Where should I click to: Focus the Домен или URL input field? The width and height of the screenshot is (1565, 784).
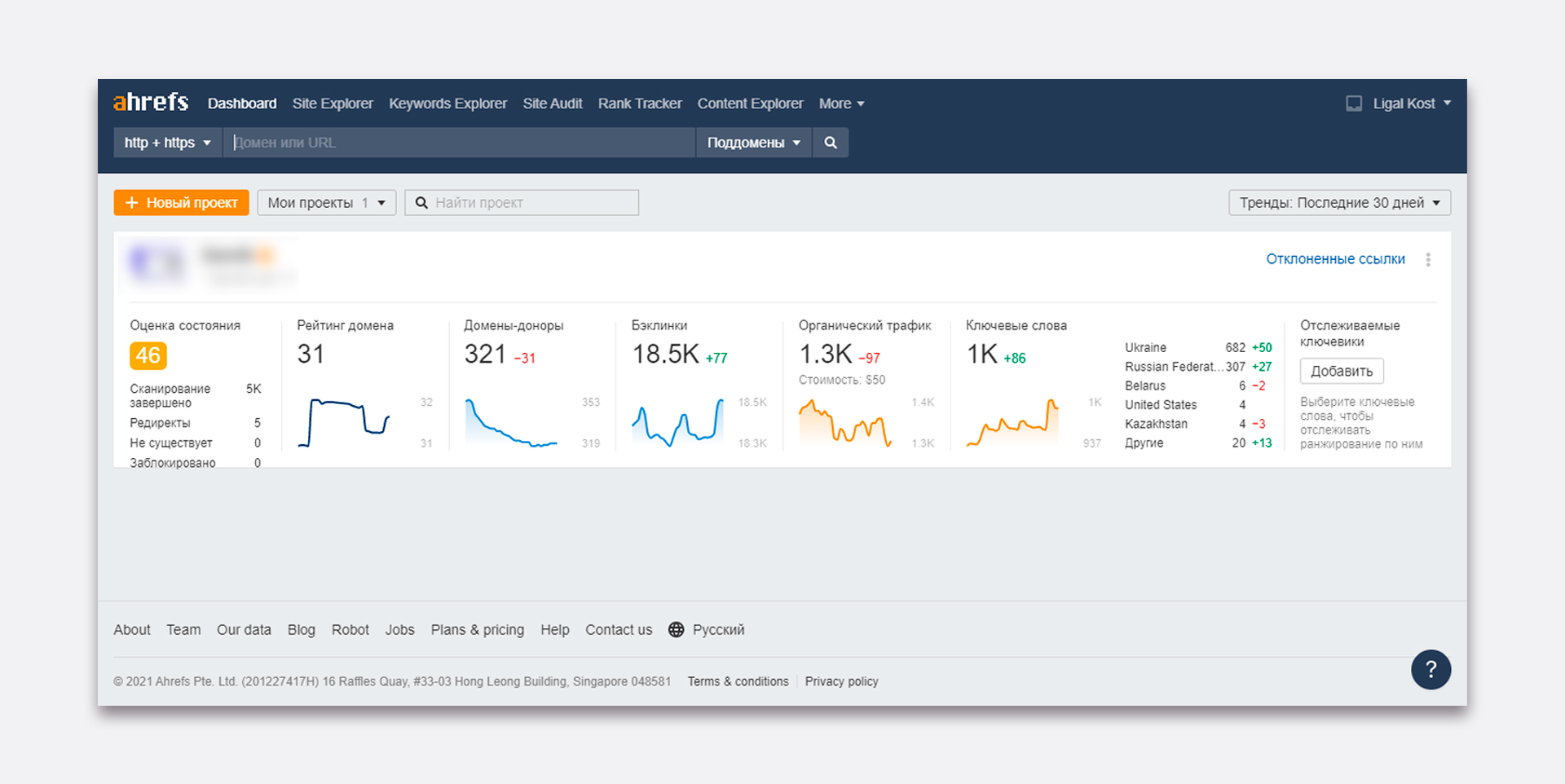[461, 143]
